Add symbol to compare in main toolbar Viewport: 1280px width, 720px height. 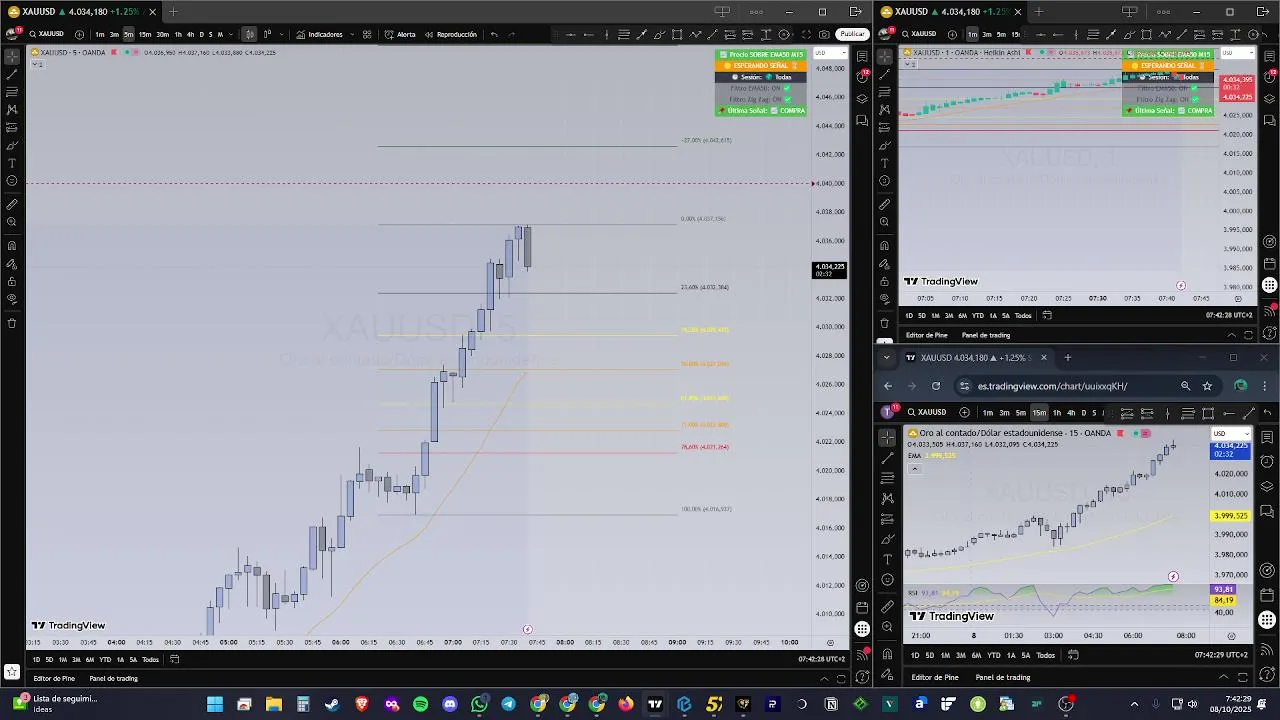click(79, 34)
